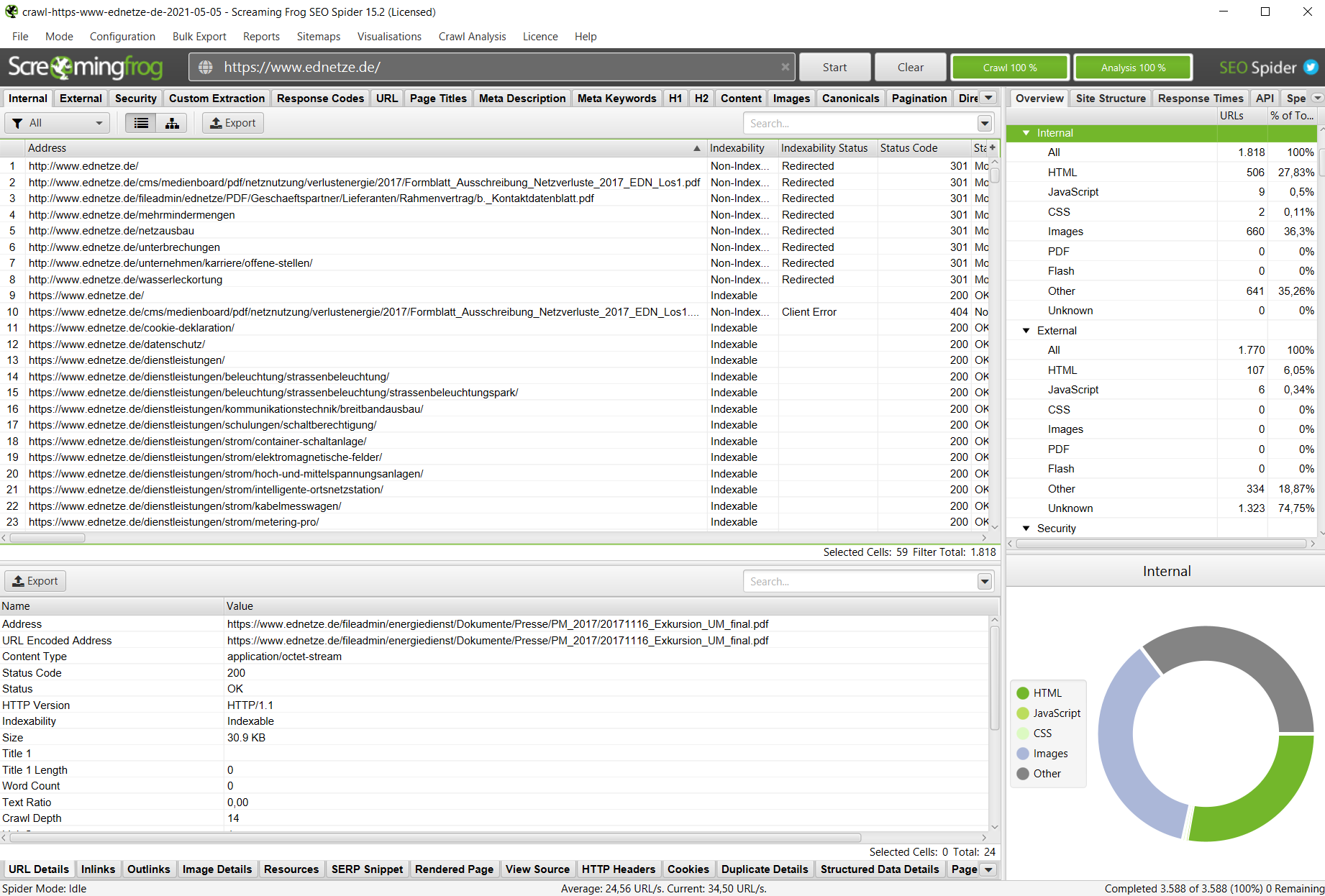Open upper search options dropdown
This screenshot has width=1325, height=896.
click(x=985, y=124)
